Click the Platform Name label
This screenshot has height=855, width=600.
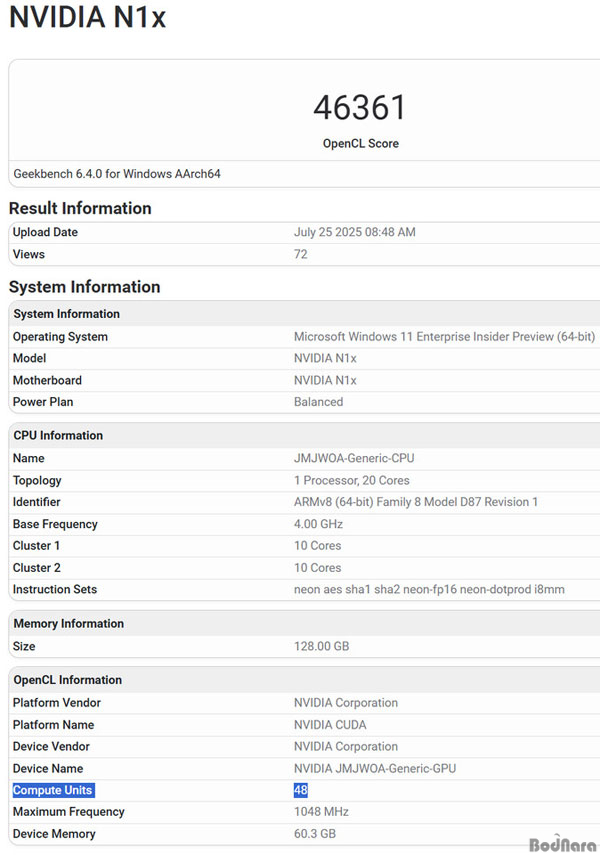[x=53, y=725]
